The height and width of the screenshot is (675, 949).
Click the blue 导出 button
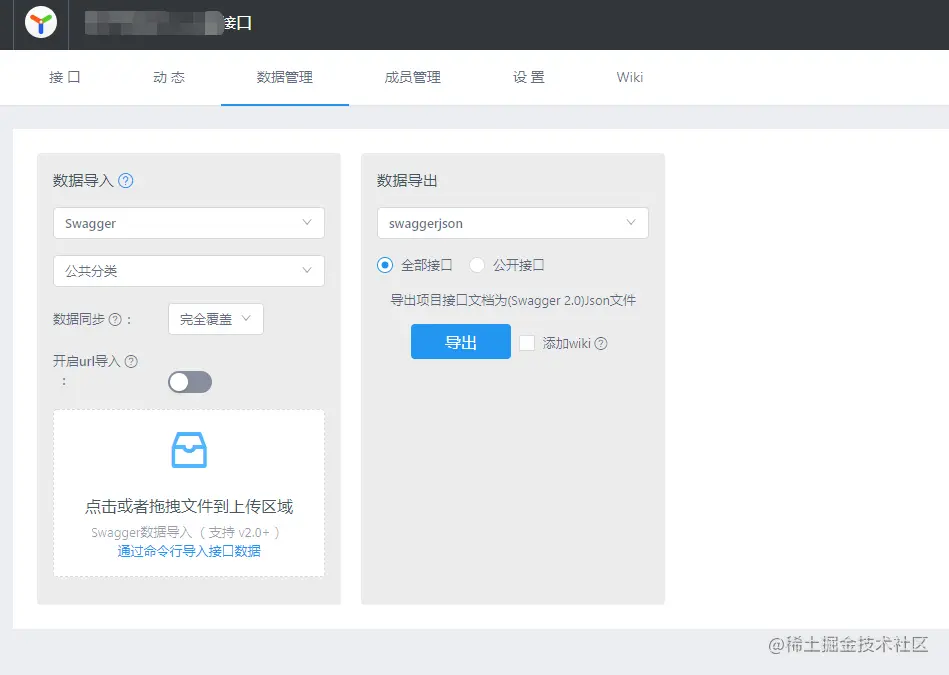tap(461, 341)
